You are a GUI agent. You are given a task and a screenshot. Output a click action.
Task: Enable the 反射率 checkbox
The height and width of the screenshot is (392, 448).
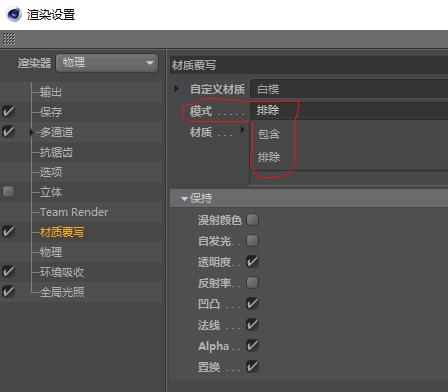252,282
